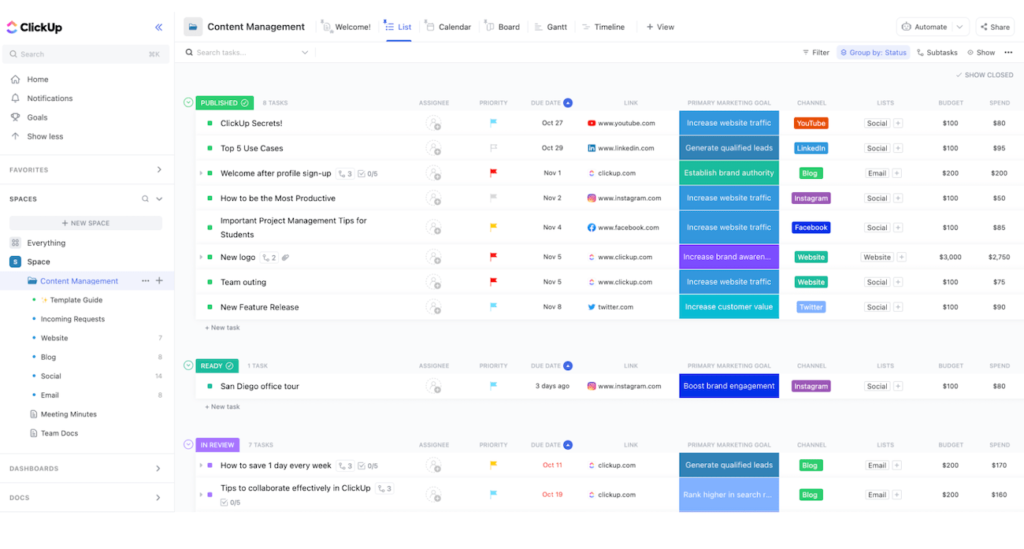Open the Automate dropdown arrow
Viewport: 1024px width, 549px height.
(960, 27)
